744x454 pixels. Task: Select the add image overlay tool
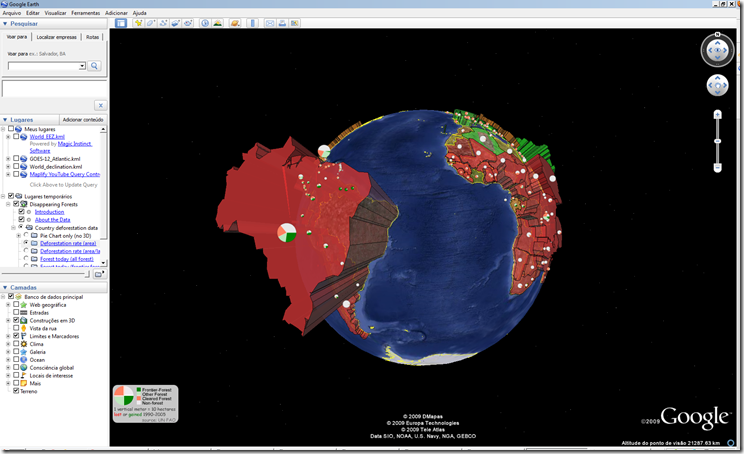pyautogui.click(x=176, y=23)
